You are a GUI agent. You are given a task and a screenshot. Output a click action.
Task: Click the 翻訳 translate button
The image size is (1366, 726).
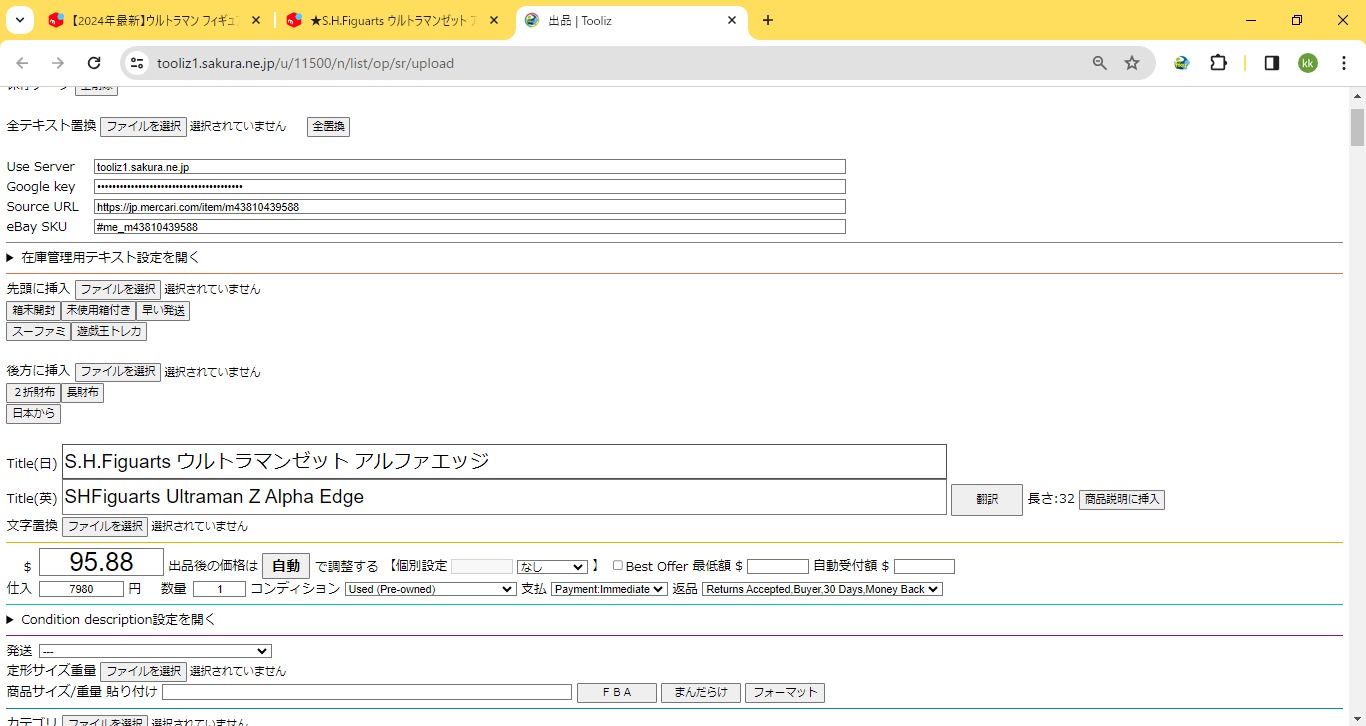click(x=986, y=499)
